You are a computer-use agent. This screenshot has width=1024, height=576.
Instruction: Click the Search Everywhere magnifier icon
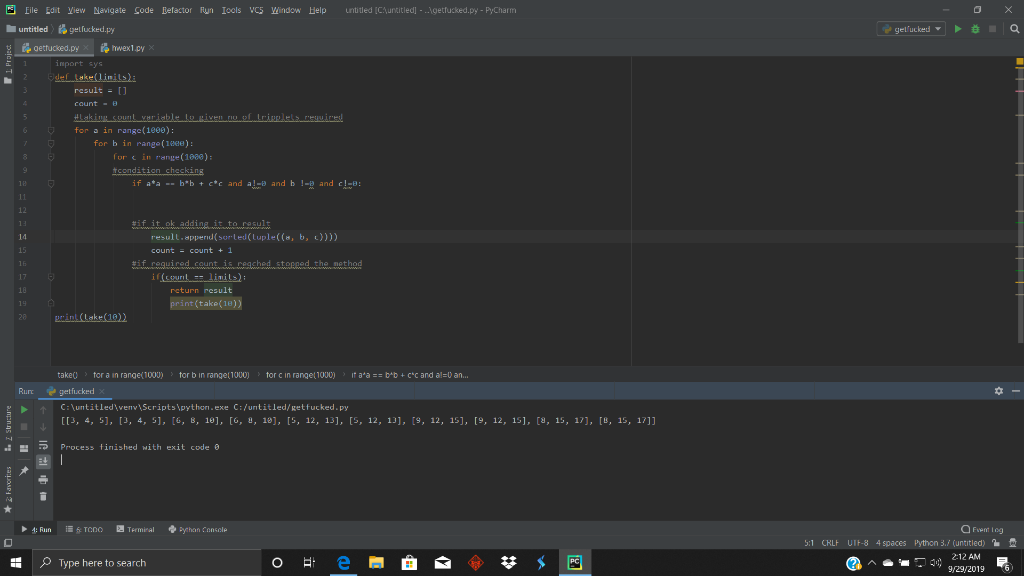coord(1015,29)
